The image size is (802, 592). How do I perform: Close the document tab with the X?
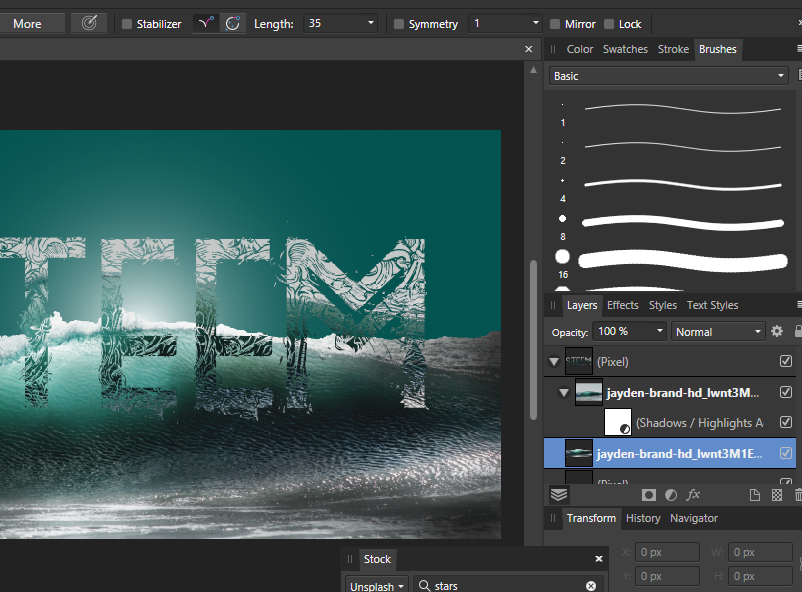pyautogui.click(x=528, y=49)
